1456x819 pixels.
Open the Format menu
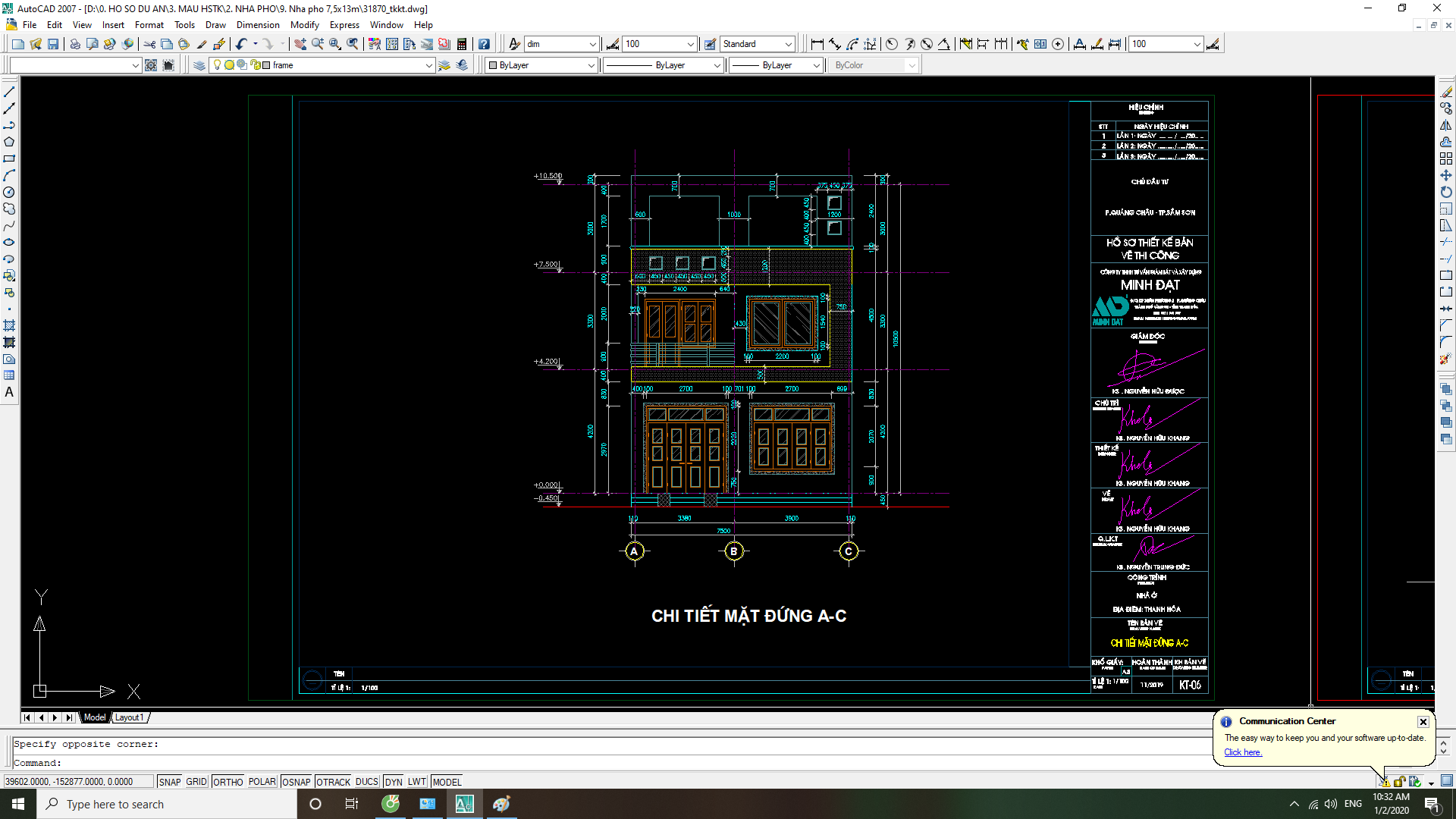(149, 25)
